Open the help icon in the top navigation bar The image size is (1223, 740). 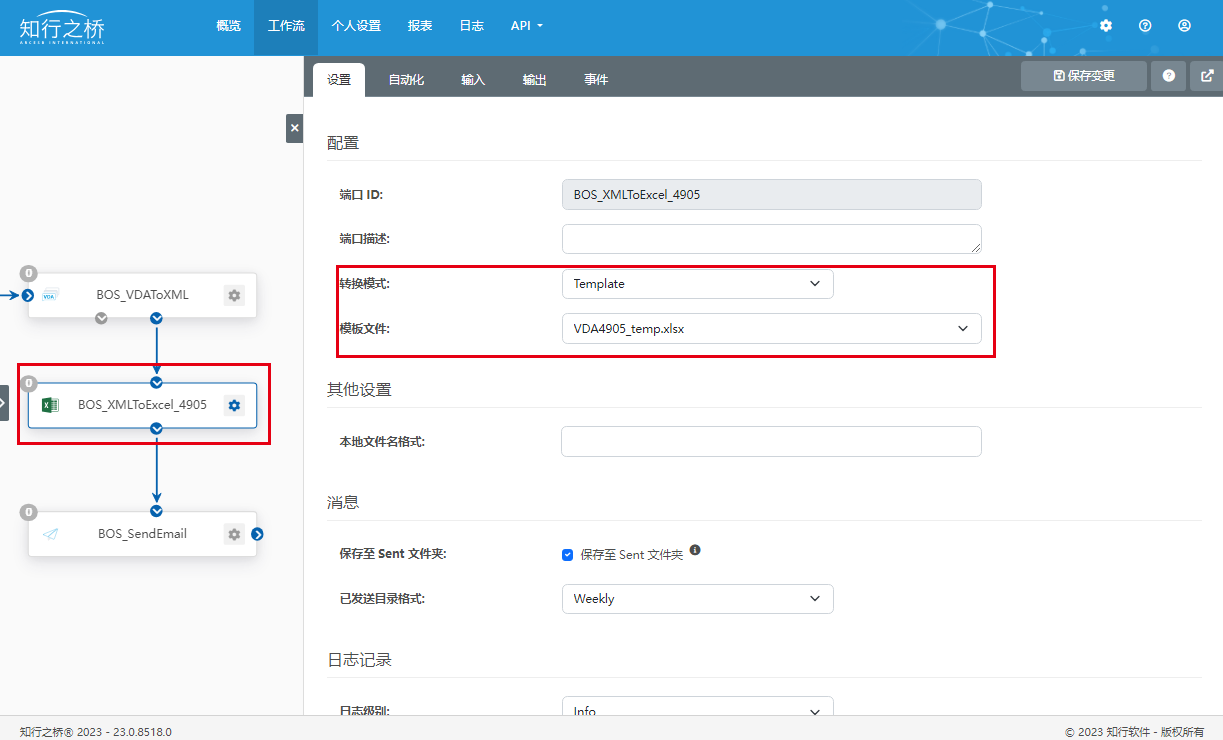[1145, 26]
